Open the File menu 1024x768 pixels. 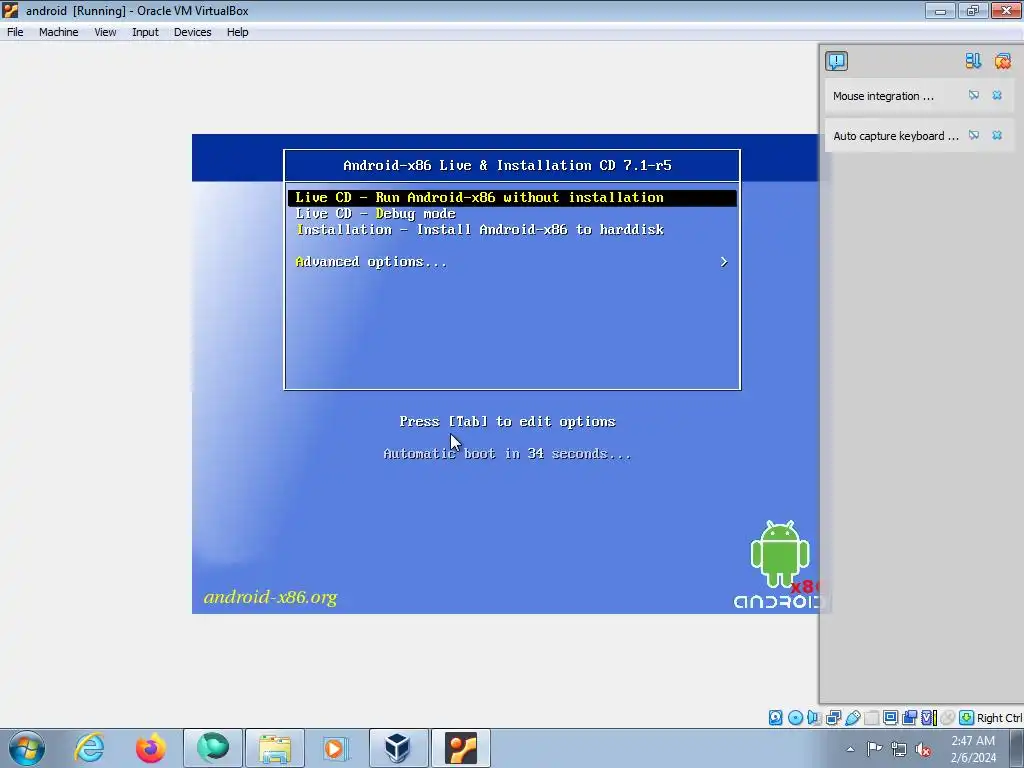(15, 32)
